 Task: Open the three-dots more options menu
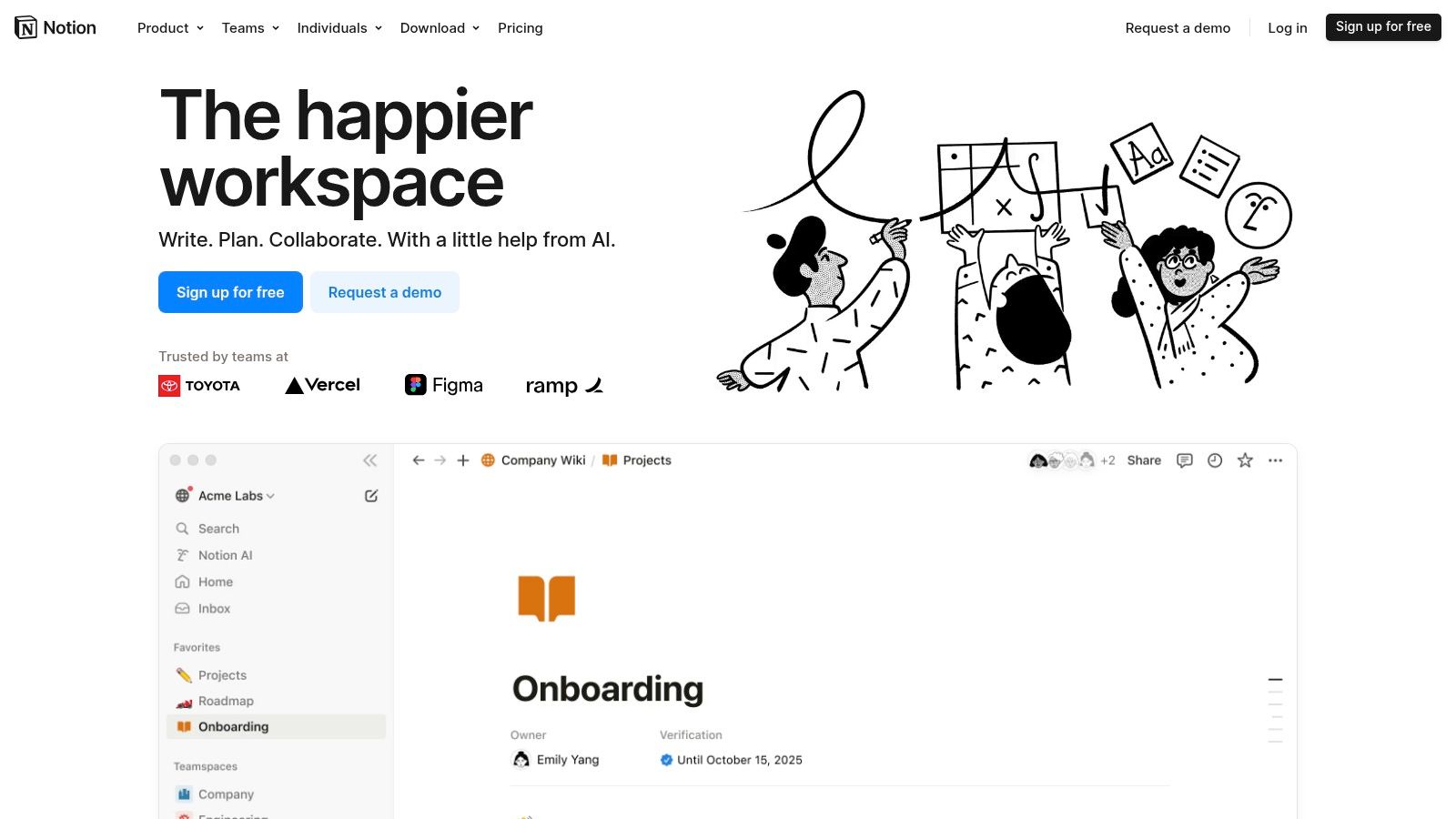[x=1275, y=460]
